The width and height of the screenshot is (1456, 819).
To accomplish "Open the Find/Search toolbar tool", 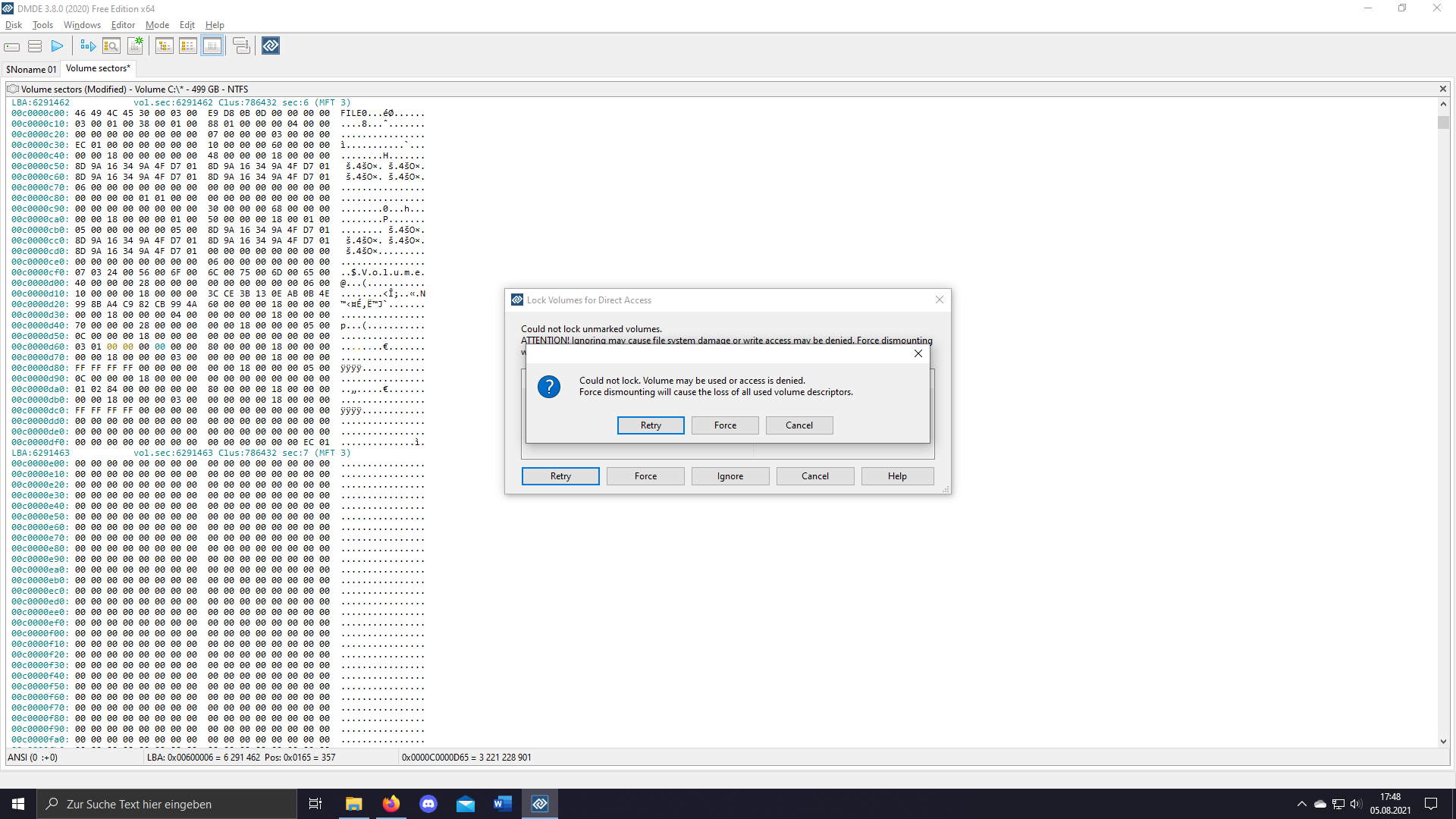I will tap(111, 45).
